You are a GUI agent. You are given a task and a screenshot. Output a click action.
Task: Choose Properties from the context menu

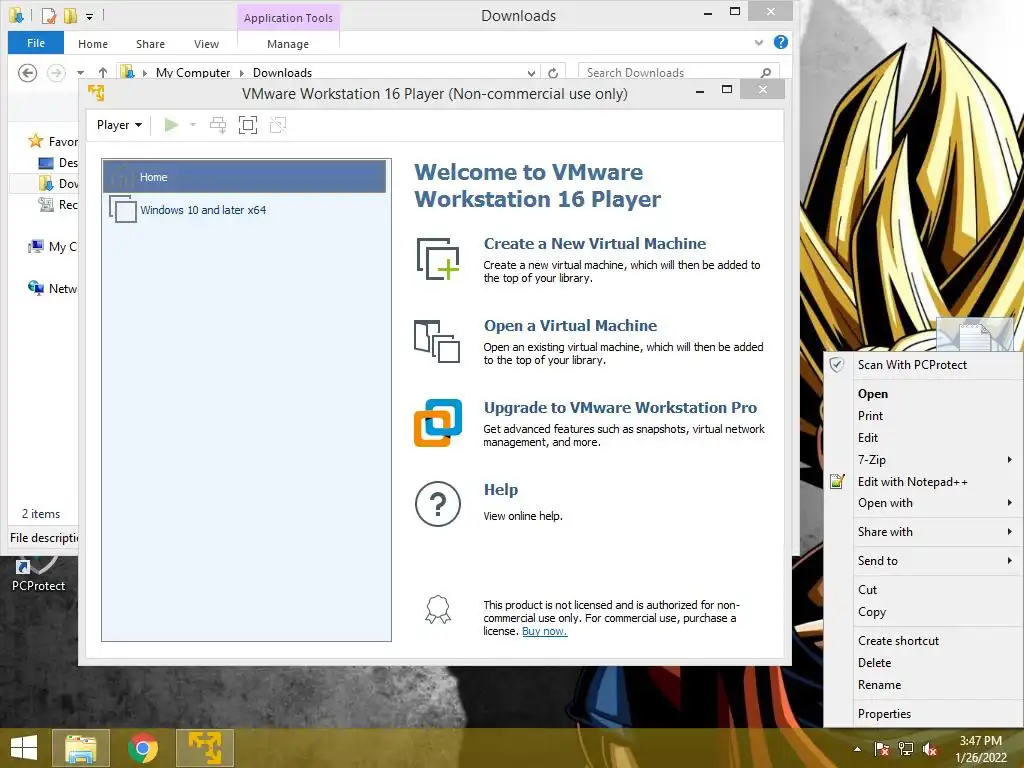(x=923, y=714)
